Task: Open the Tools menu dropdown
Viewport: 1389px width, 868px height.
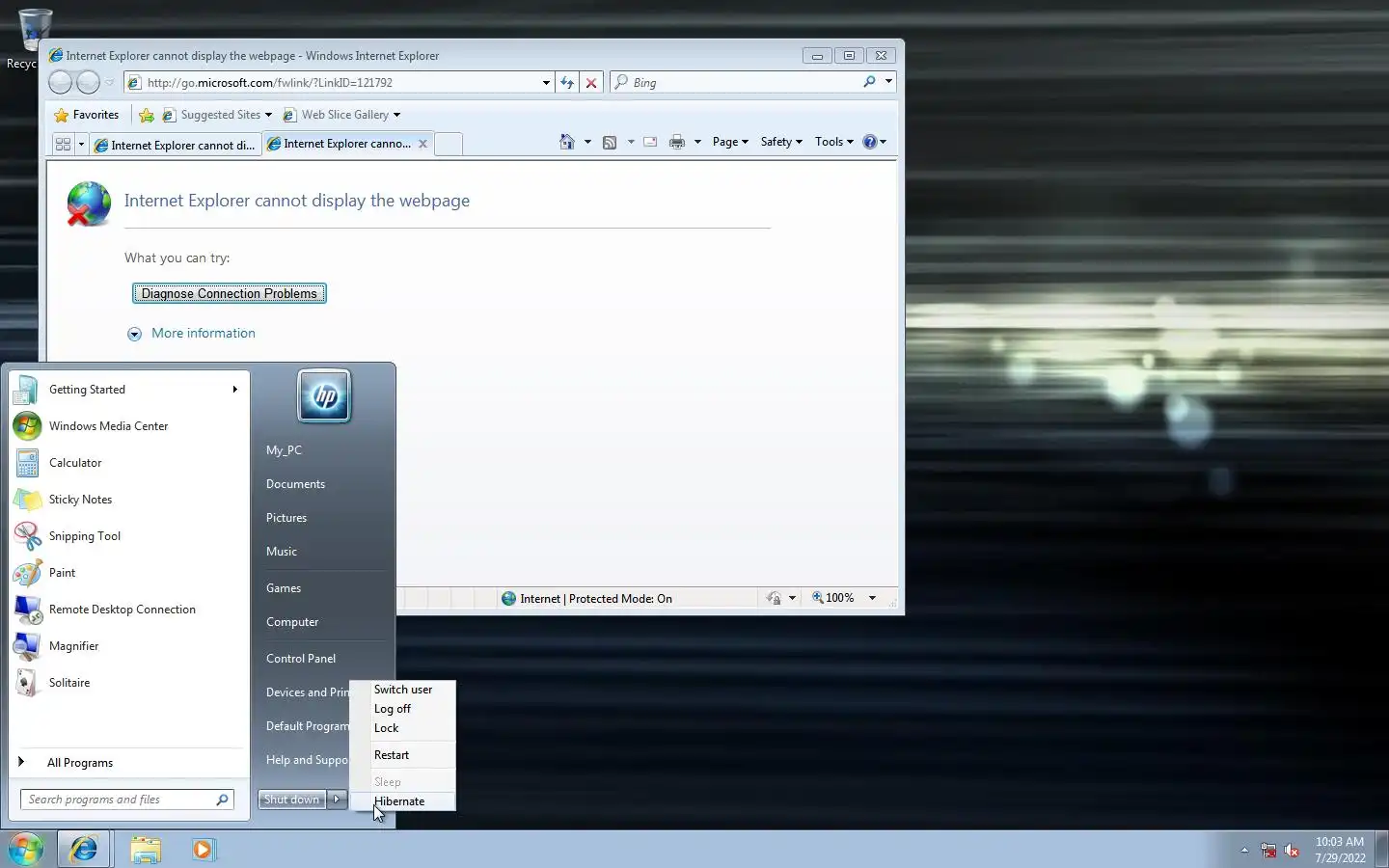Action: [833, 142]
